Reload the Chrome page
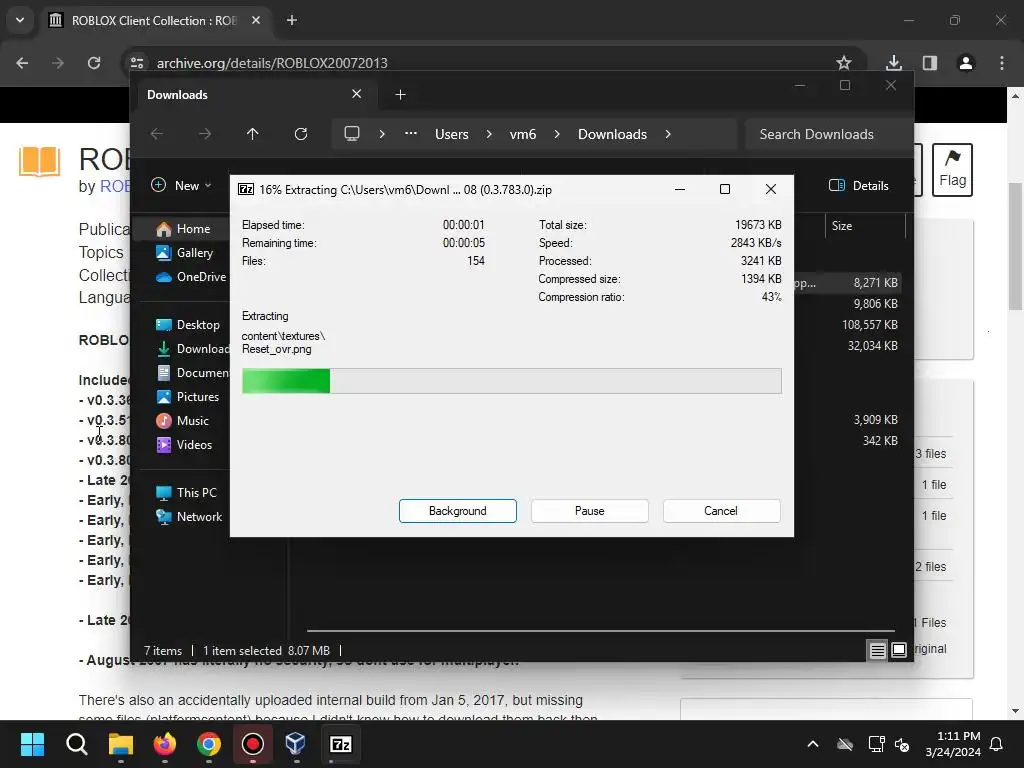Viewport: 1024px width, 768px height. coord(94,63)
